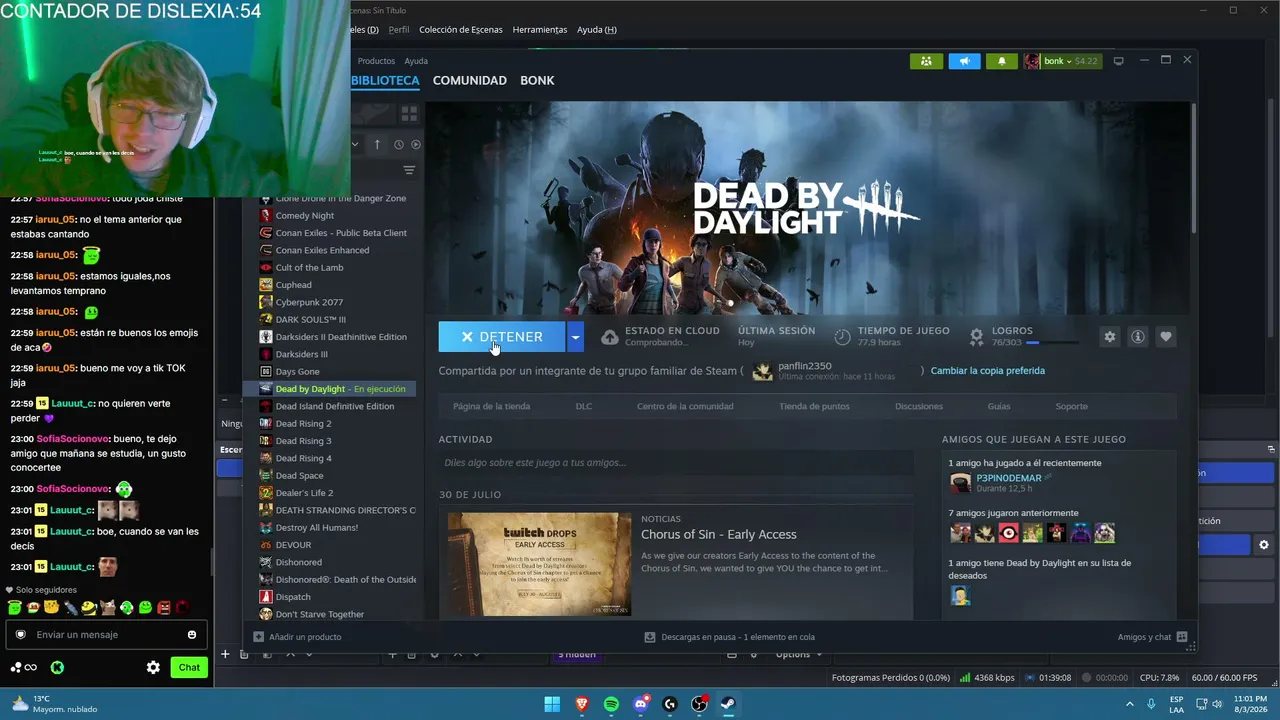Click the Estado en Cloud upload icon
The width and height of the screenshot is (1280, 720).
(x=609, y=337)
